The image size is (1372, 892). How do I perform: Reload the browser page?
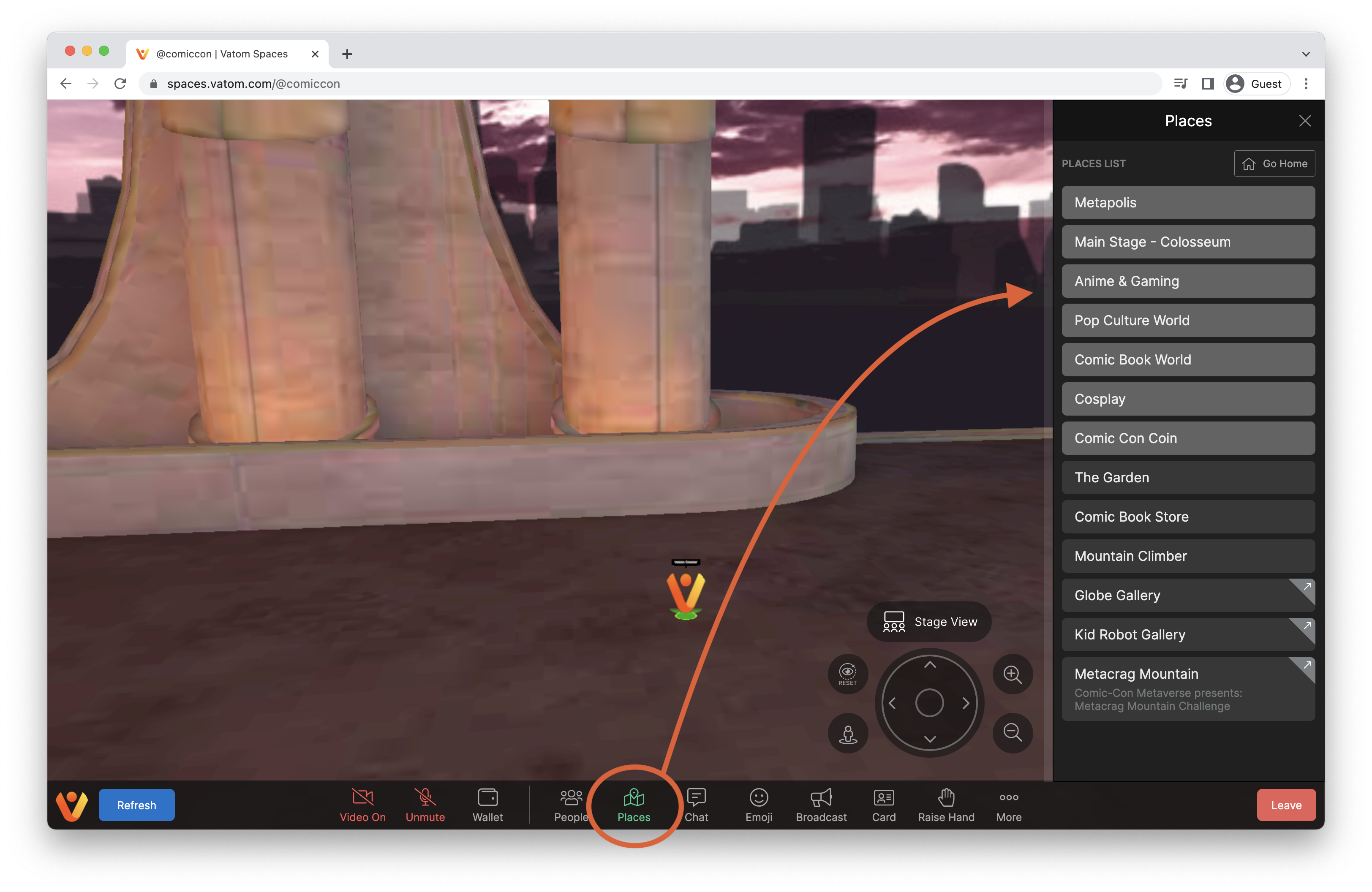click(120, 84)
